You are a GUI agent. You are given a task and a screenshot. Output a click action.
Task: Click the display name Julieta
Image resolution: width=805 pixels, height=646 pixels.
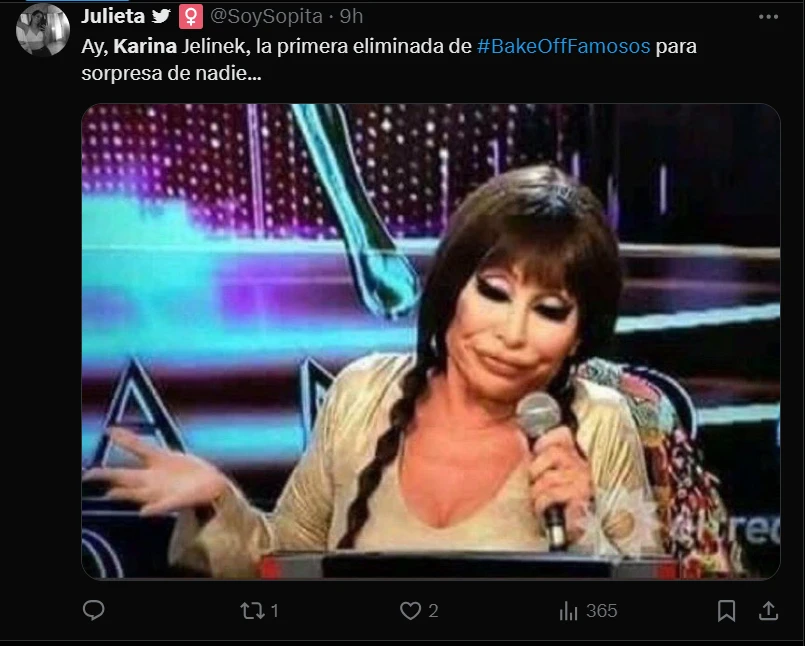point(113,16)
